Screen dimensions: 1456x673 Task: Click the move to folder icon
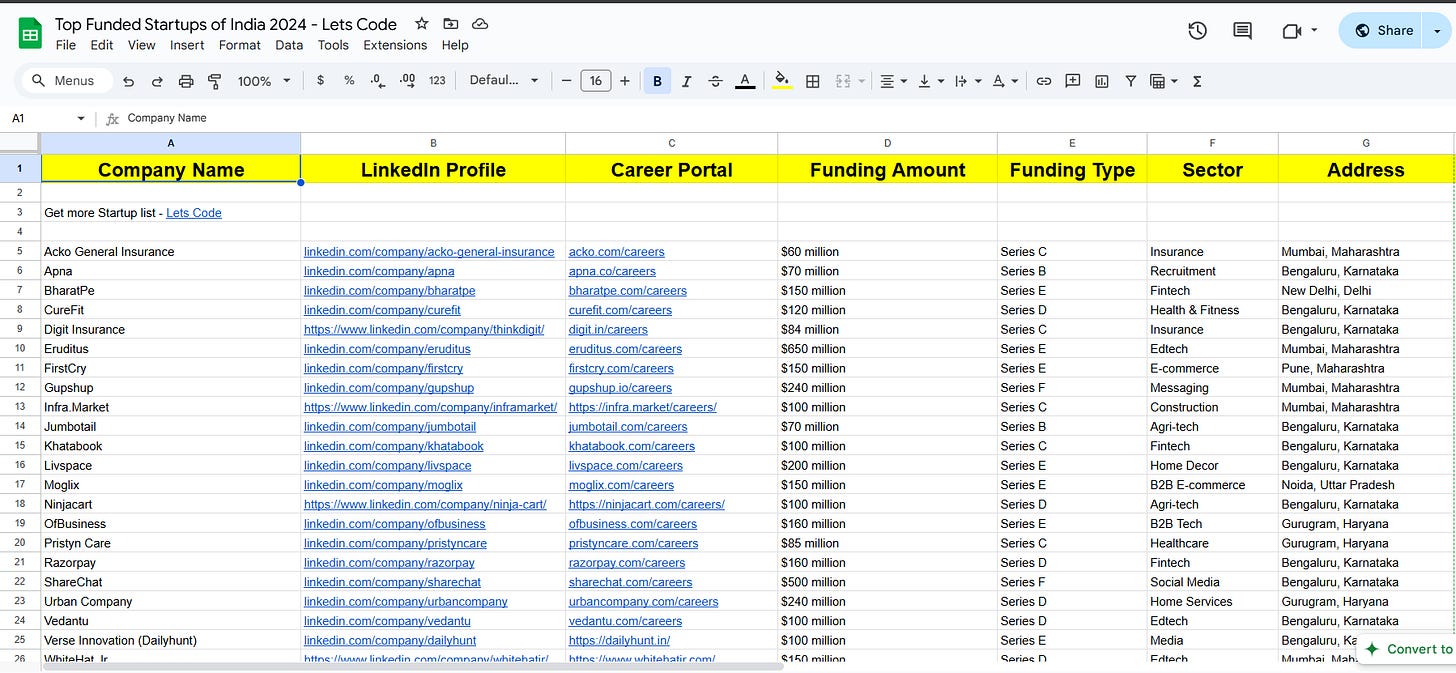coord(451,24)
